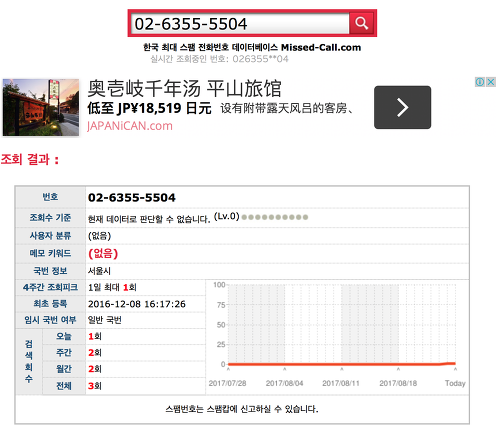
Task: Click the chart marker at 2017/08/18
Action: (398, 369)
